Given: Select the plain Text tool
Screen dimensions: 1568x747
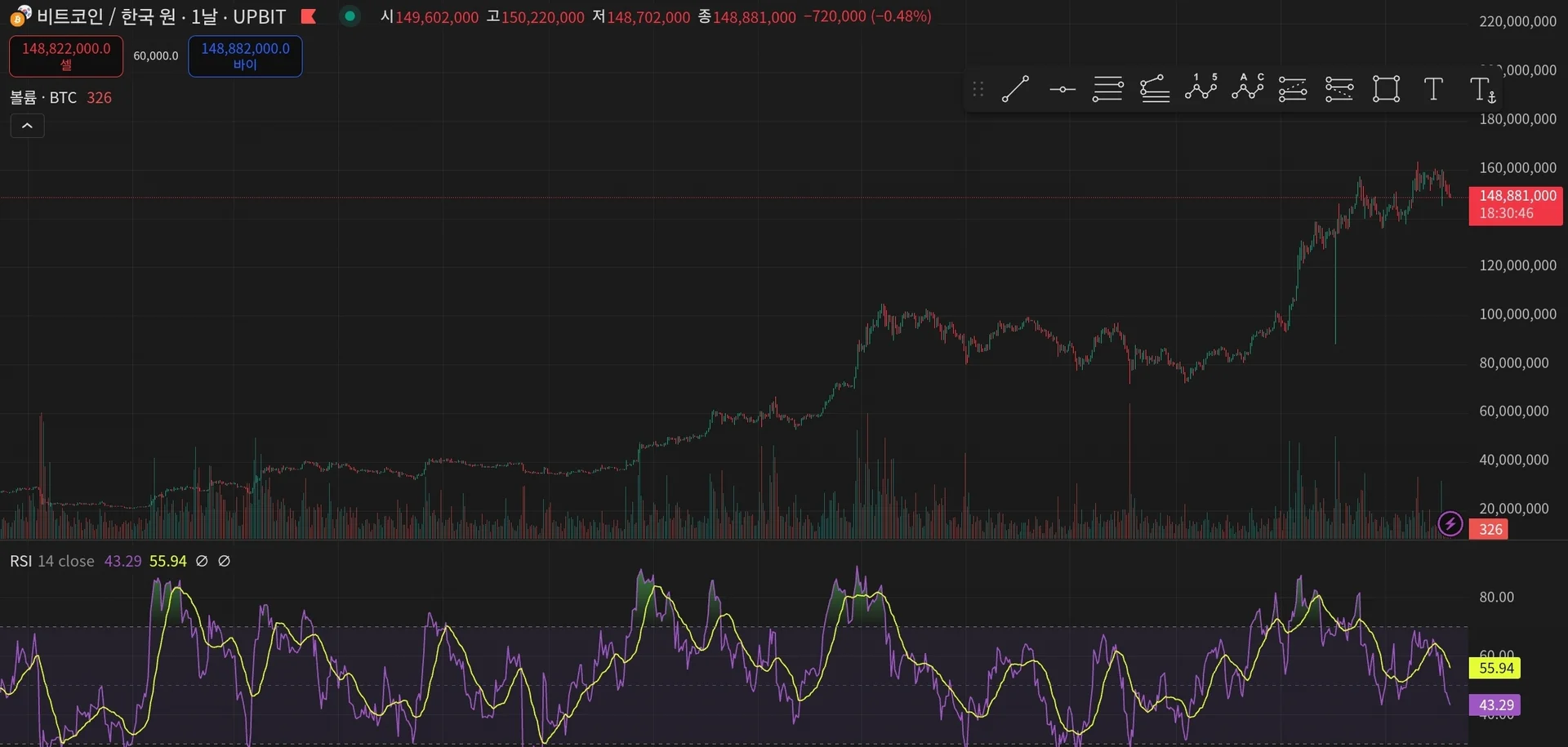Looking at the screenshot, I should pyautogui.click(x=1433, y=89).
